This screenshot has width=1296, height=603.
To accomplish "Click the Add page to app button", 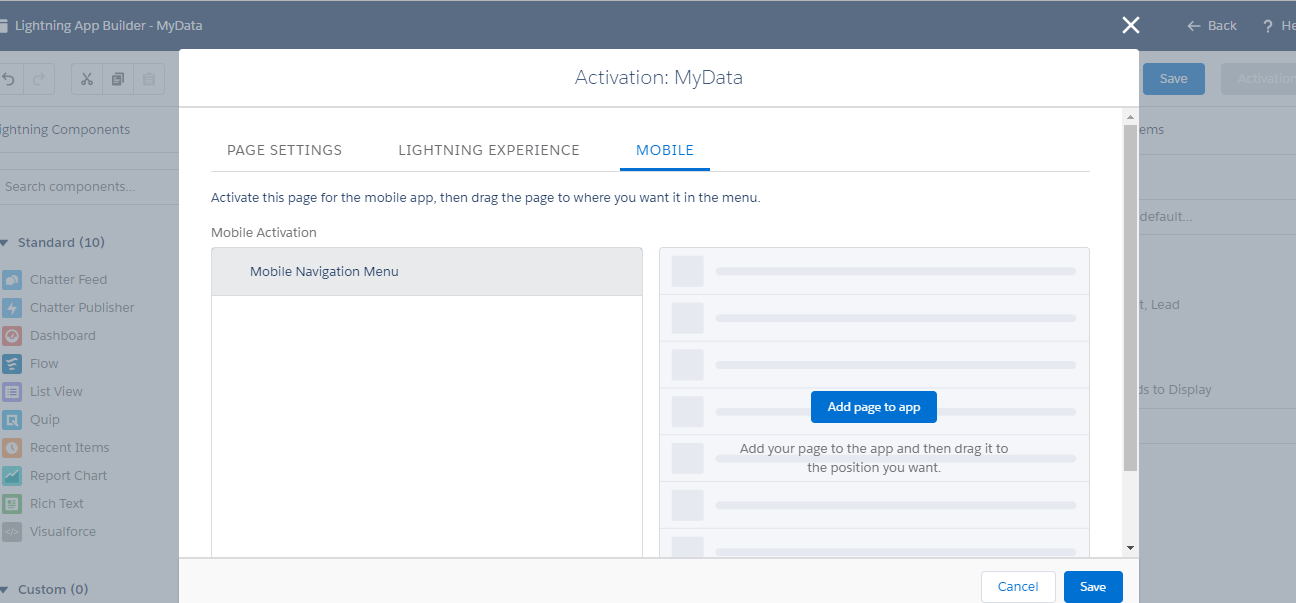I will (x=873, y=407).
